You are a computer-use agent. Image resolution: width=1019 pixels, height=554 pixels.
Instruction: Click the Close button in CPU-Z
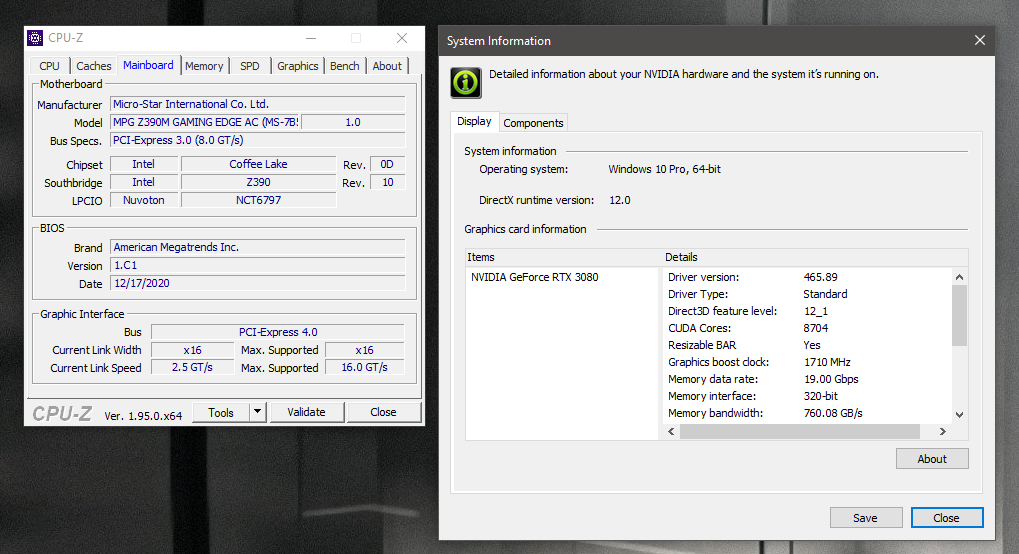[x=383, y=412]
